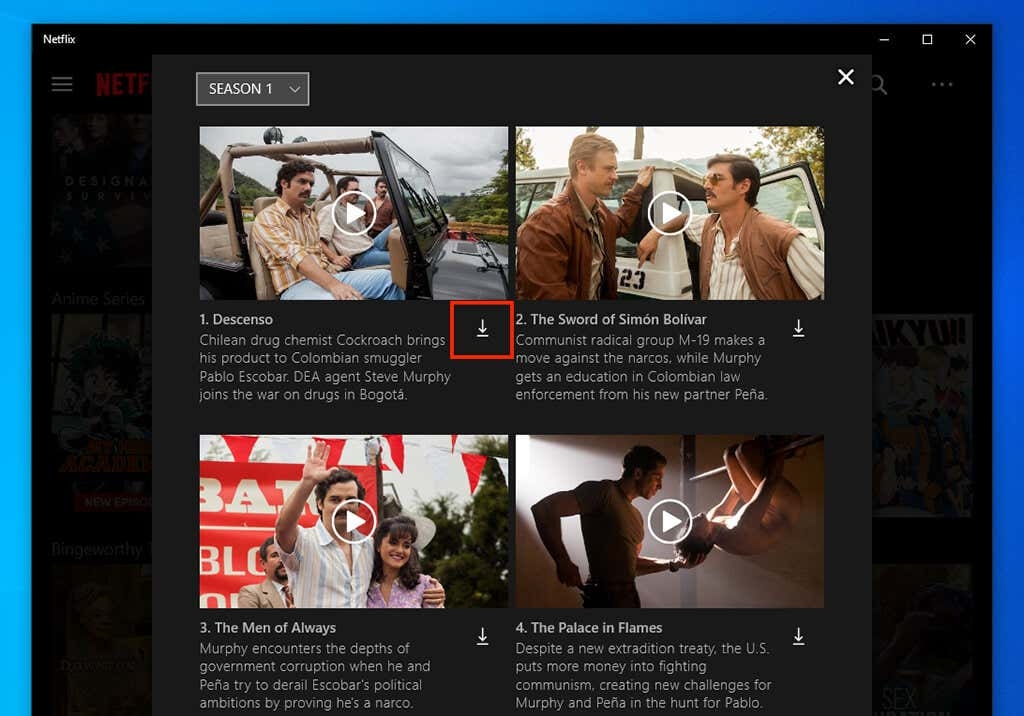This screenshot has height=716, width=1024.
Task: Play episode "Descenso"
Action: 352,213
